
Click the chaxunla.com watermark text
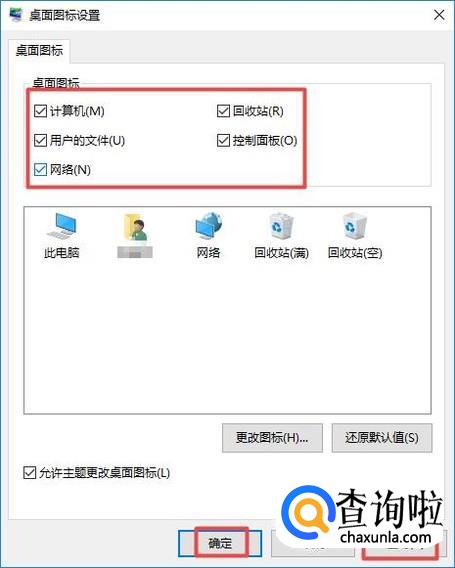386,536
